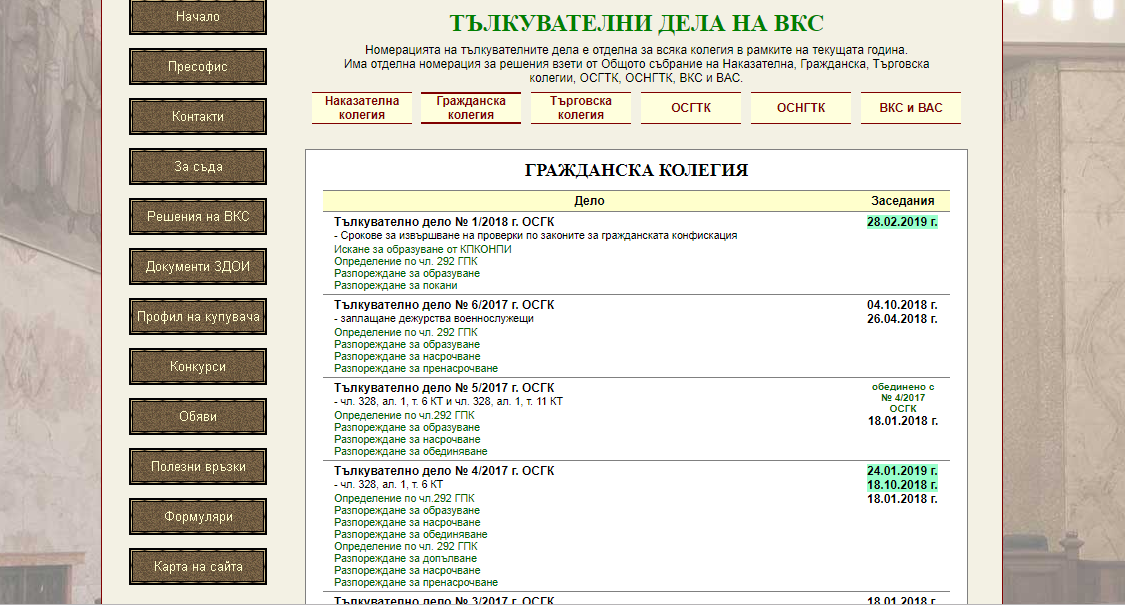
Task: Switch to the Търговска колегия tab
Action: (x=581, y=108)
